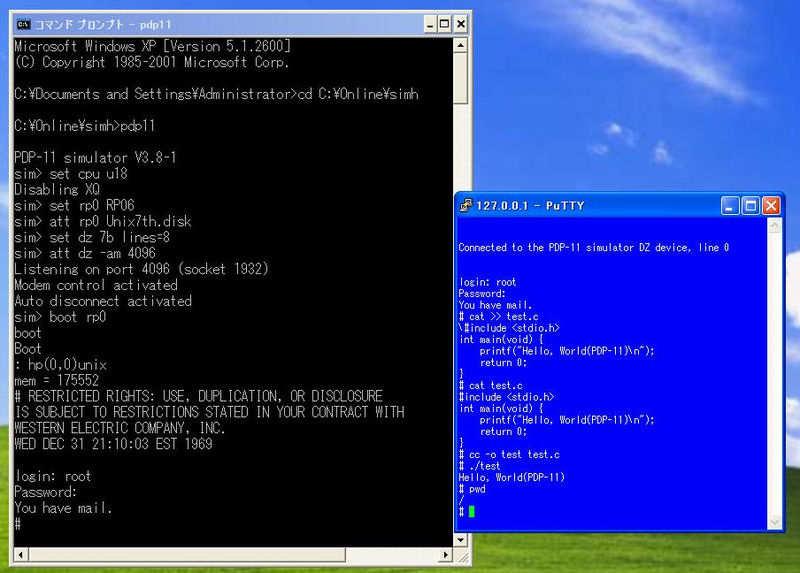Click the green cursor in PuTTY terminal

pos(471,511)
